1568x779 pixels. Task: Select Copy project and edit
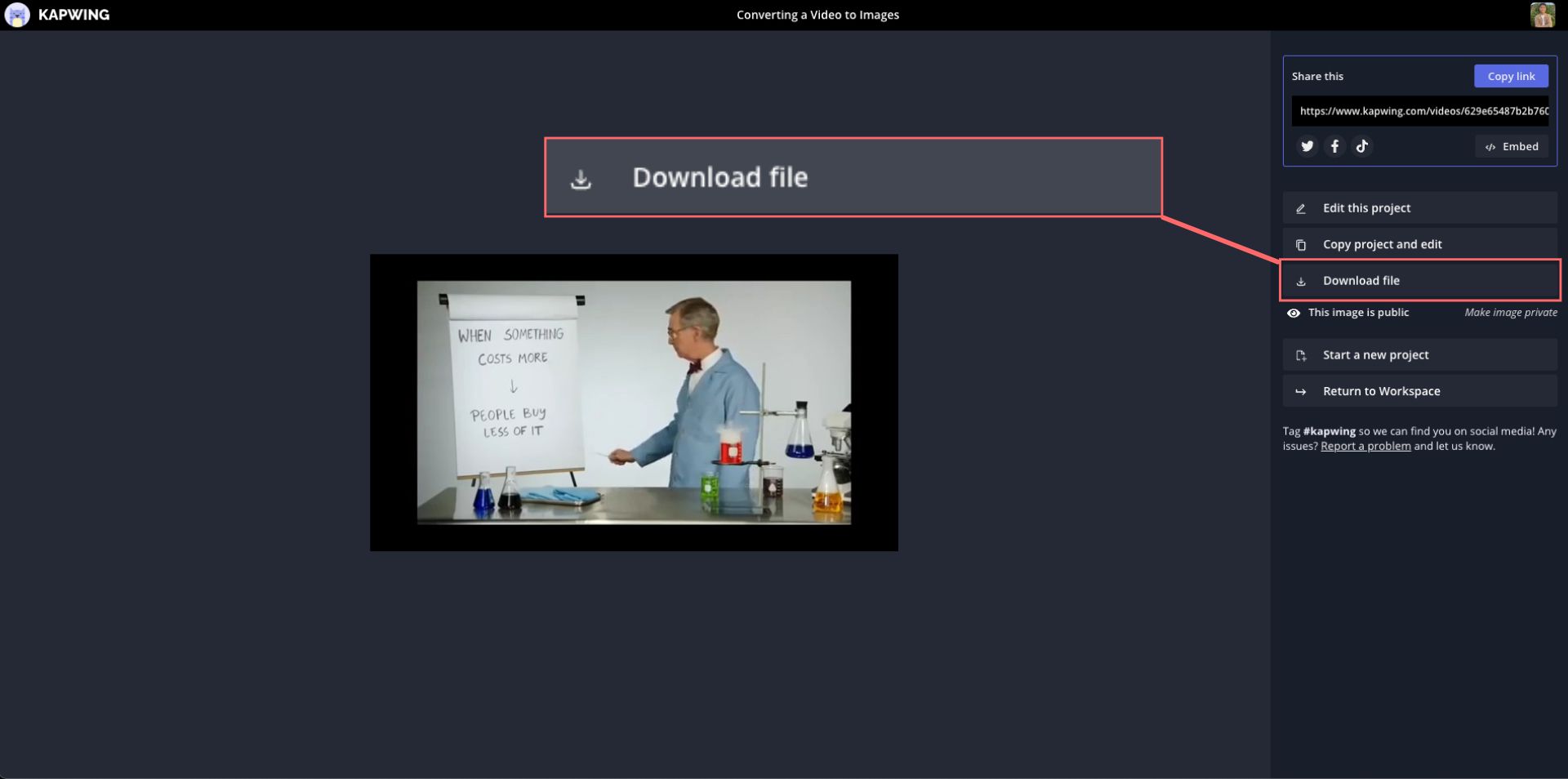coord(1419,244)
